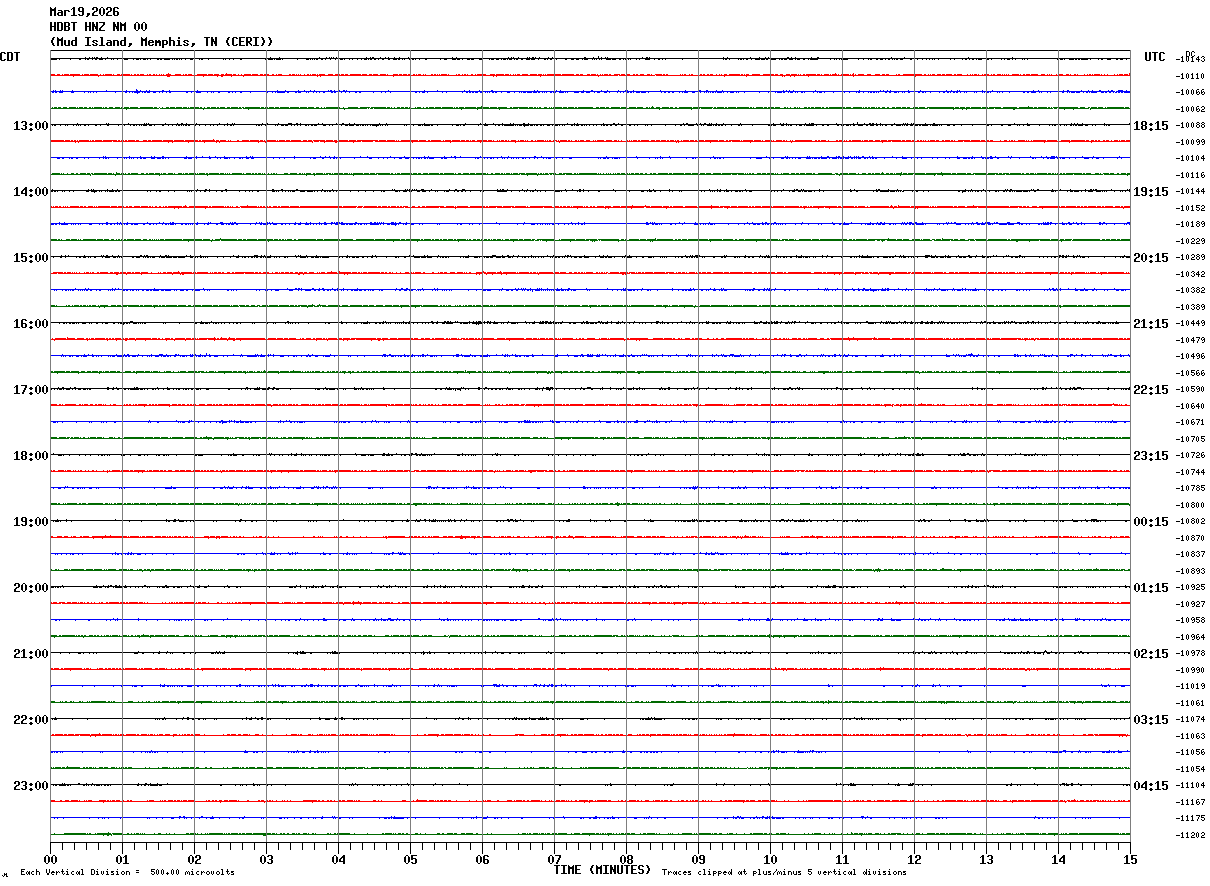Select the 19:00 CDT row label
Screen dimensions: 1210x886
click(30, 522)
